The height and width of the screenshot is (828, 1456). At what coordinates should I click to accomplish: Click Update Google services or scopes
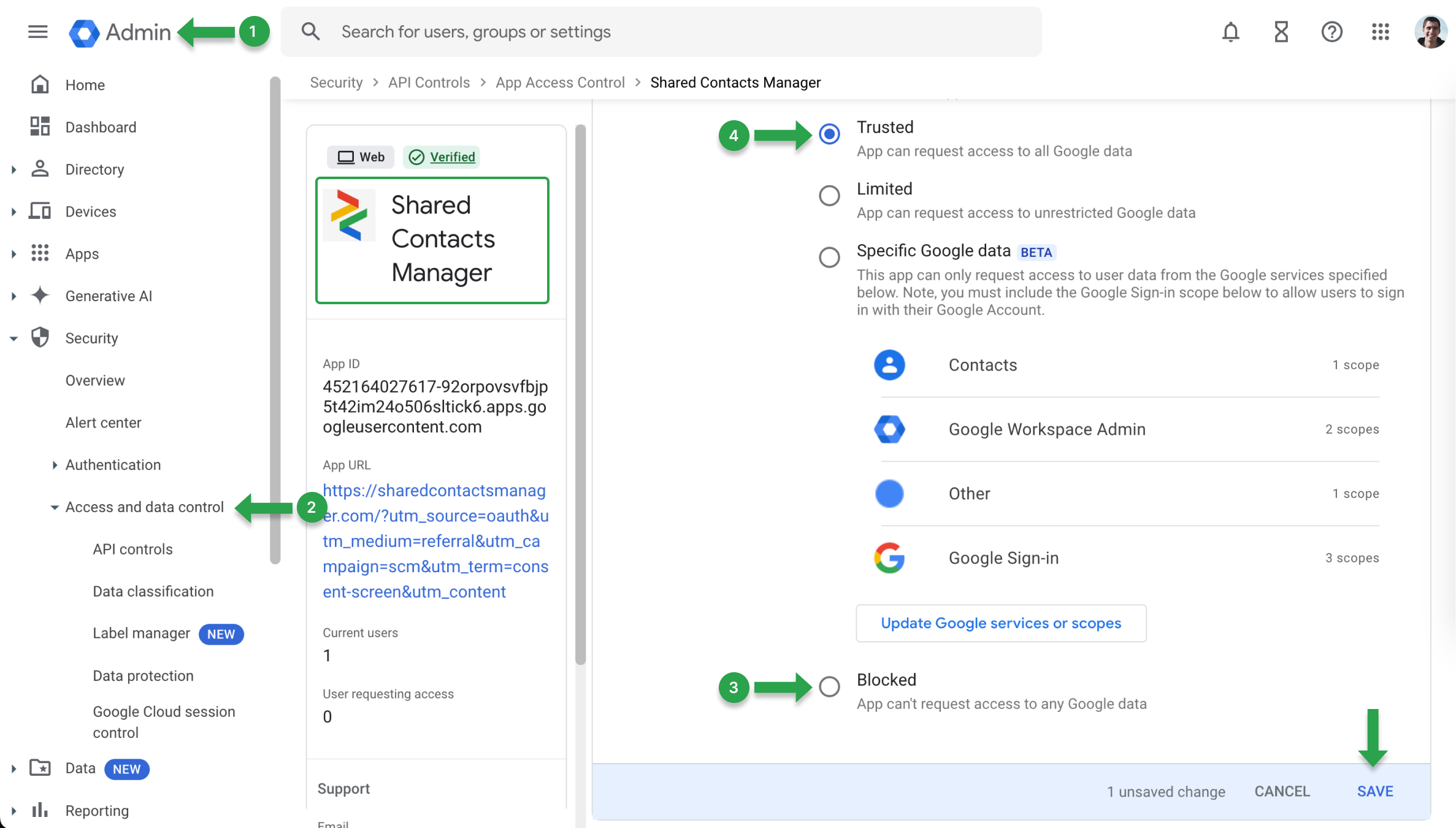click(1001, 623)
